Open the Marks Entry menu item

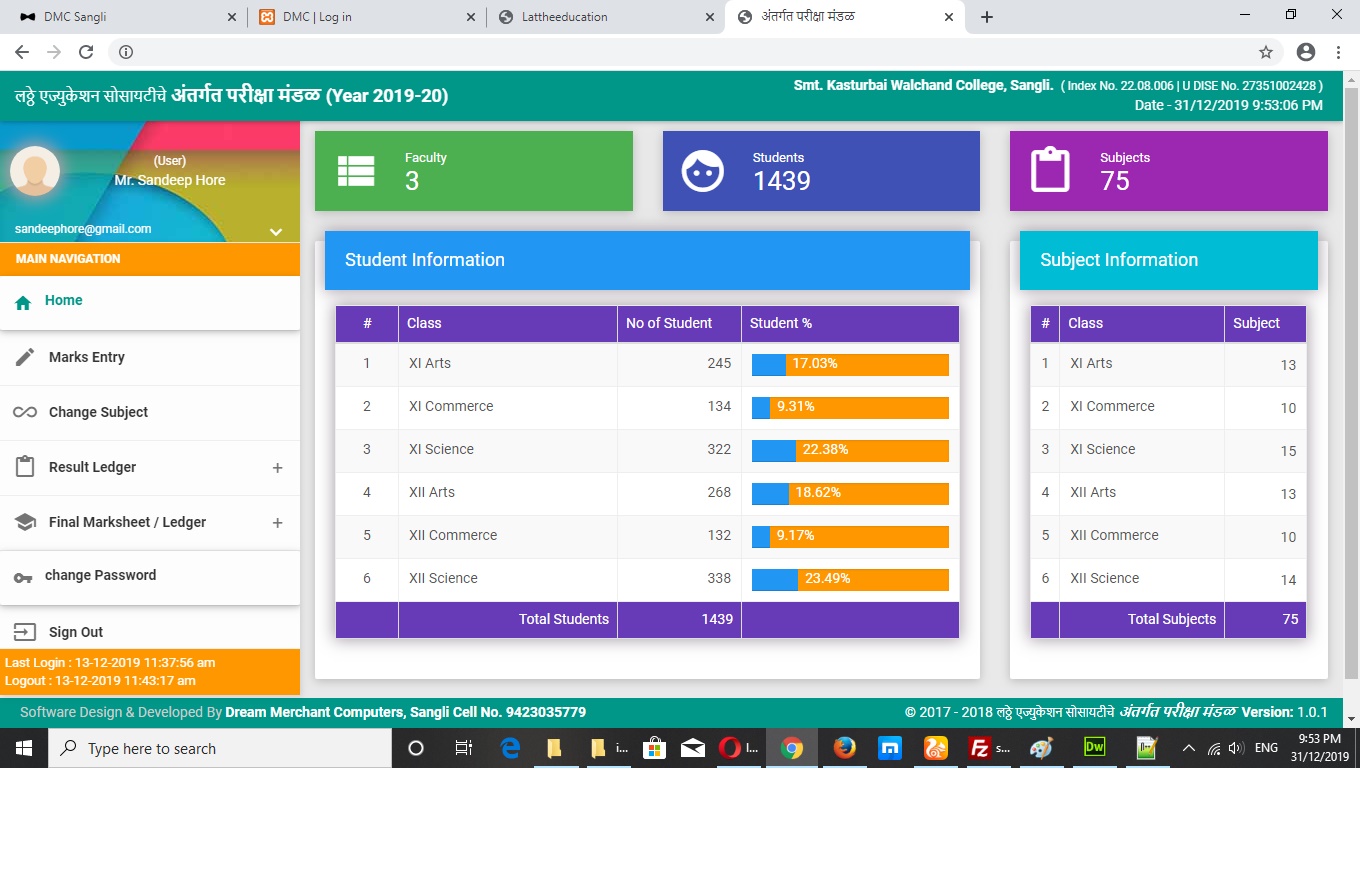tap(87, 357)
